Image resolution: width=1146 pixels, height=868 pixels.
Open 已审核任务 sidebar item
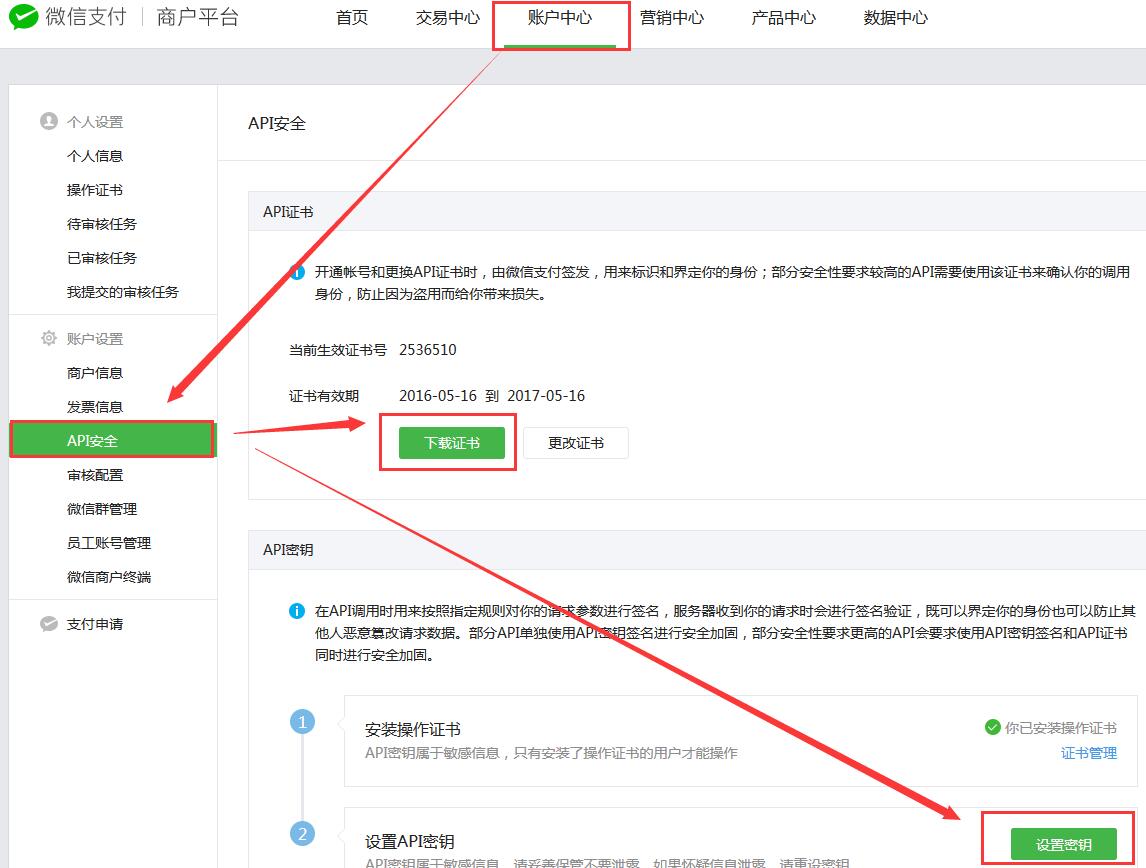point(102,258)
